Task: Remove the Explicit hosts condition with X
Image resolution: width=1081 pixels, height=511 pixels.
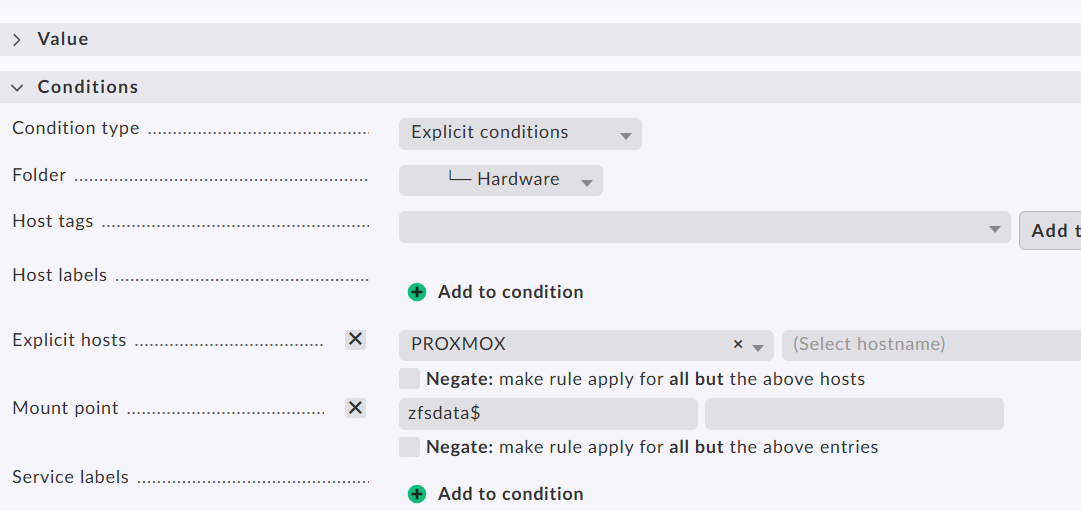Action: point(355,339)
